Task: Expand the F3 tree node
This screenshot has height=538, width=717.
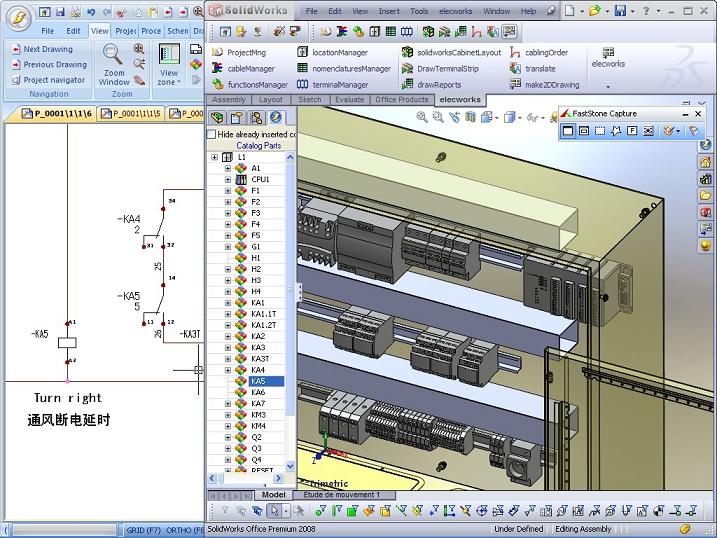Action: [228, 213]
